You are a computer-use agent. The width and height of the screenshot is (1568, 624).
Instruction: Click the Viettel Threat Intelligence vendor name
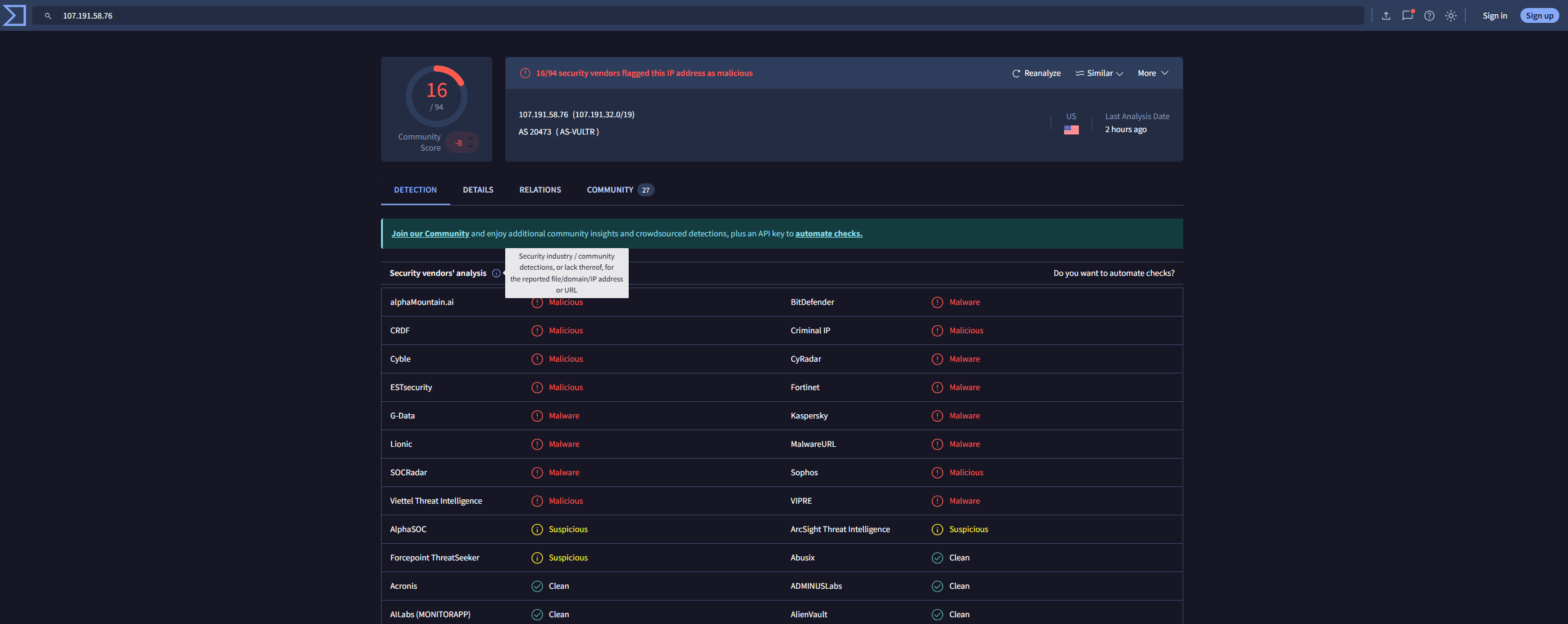436,501
